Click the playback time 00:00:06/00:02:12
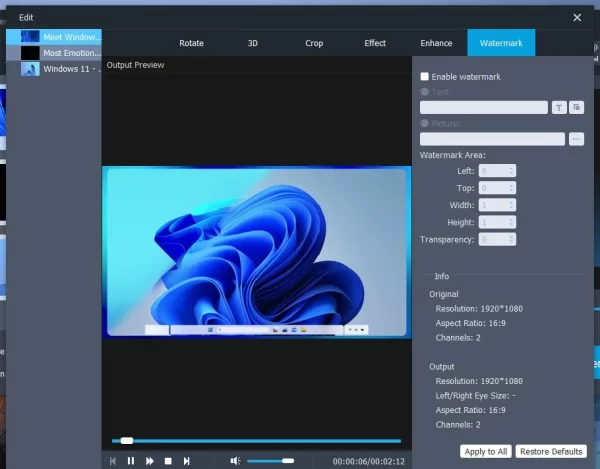Screen dimensions: 600x469 point(368,461)
